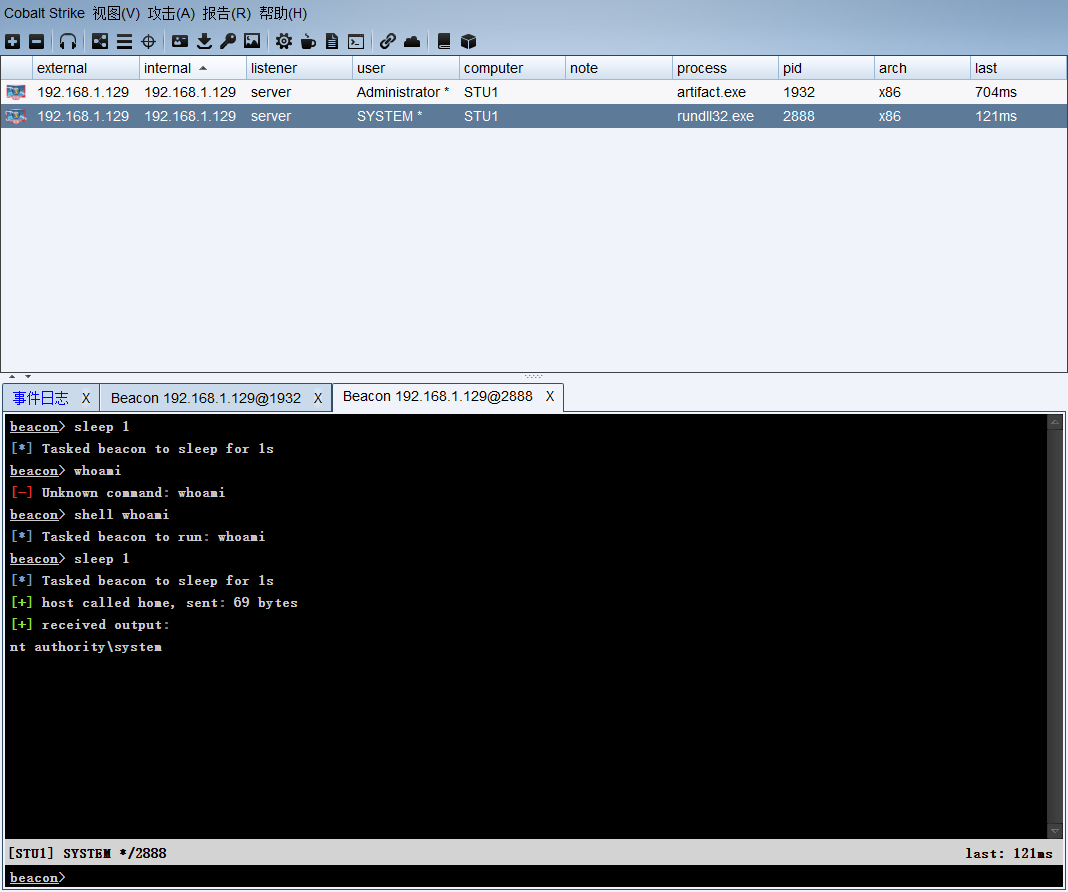Switch to target table view crosshair icon
The image size is (1068, 892).
click(148, 42)
